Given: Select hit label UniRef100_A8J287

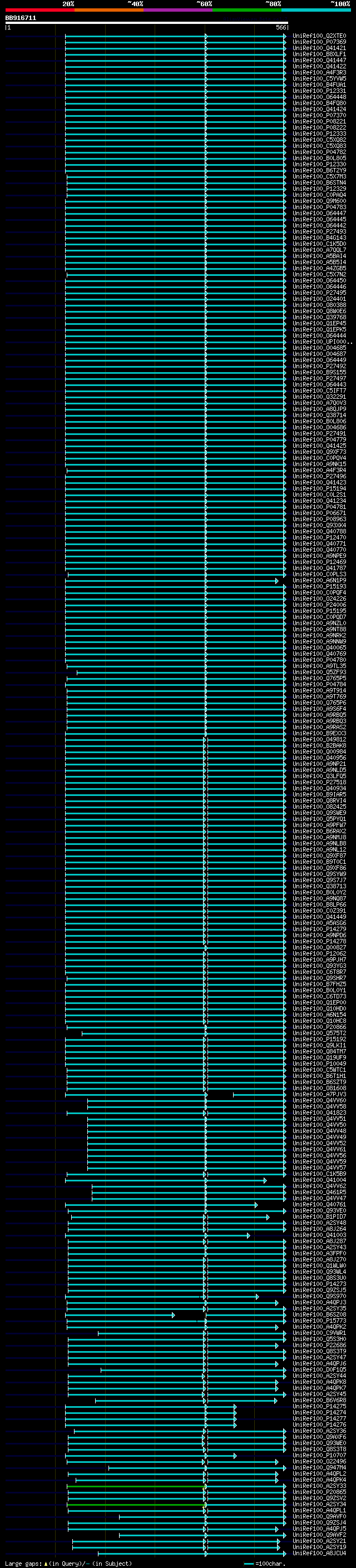Looking at the screenshot, I should click(x=319, y=1241).
